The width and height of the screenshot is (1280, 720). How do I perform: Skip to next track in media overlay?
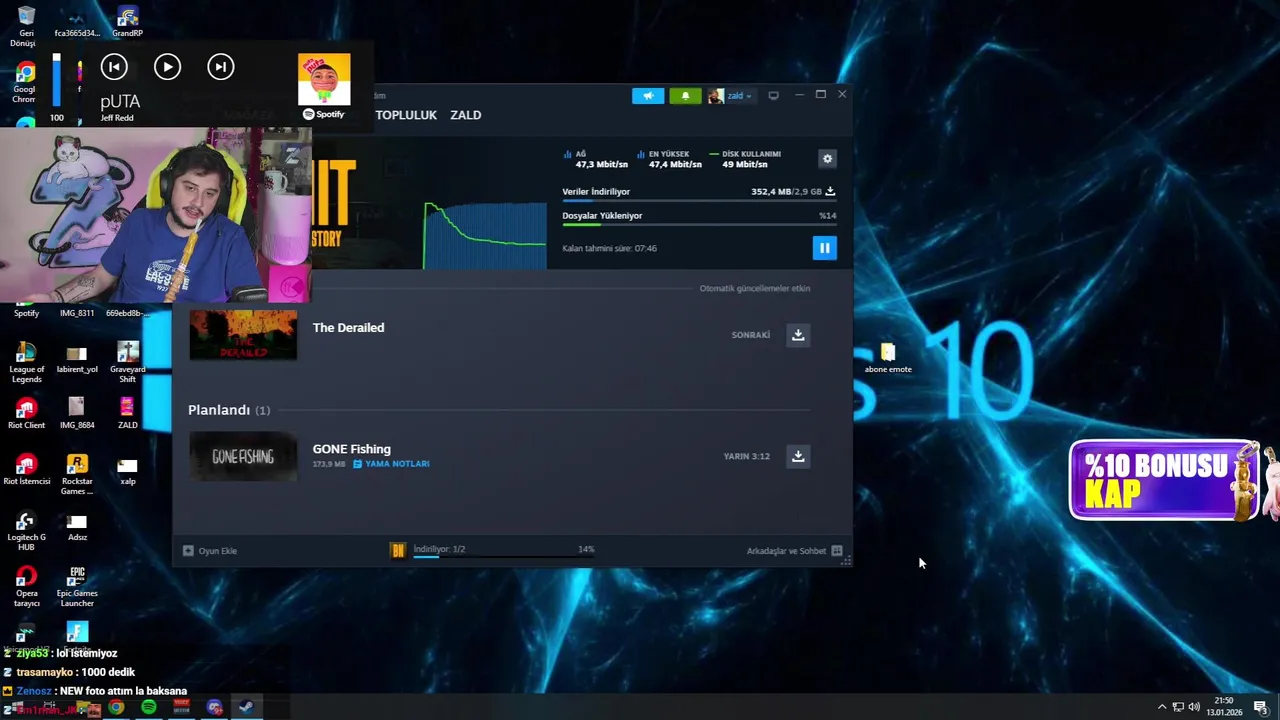(x=221, y=67)
